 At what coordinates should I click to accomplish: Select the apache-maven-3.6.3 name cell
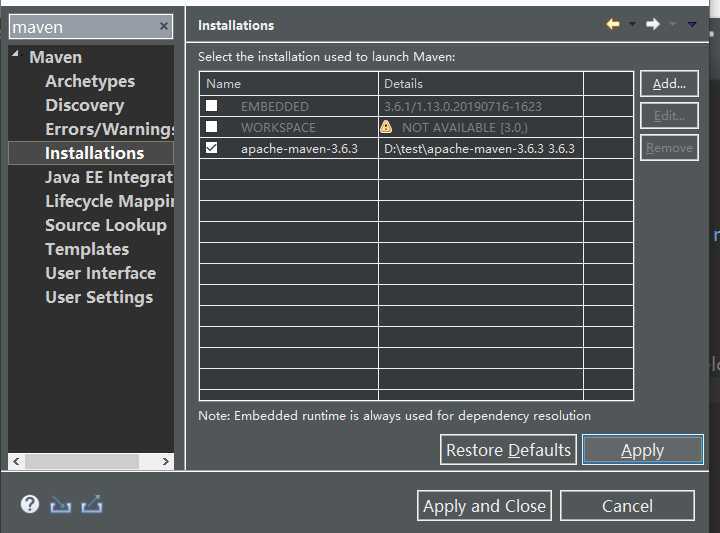click(x=299, y=149)
